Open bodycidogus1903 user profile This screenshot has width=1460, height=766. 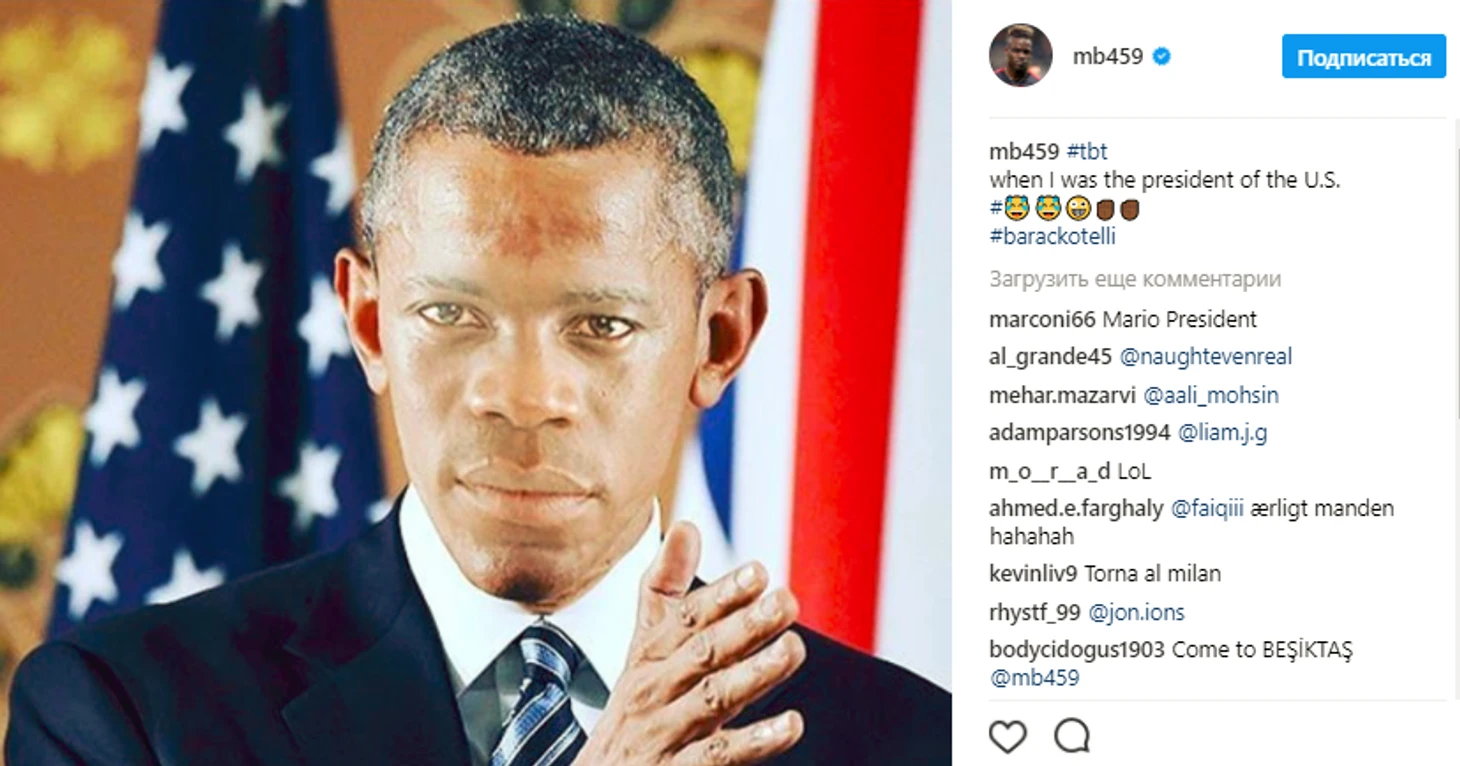1078,650
